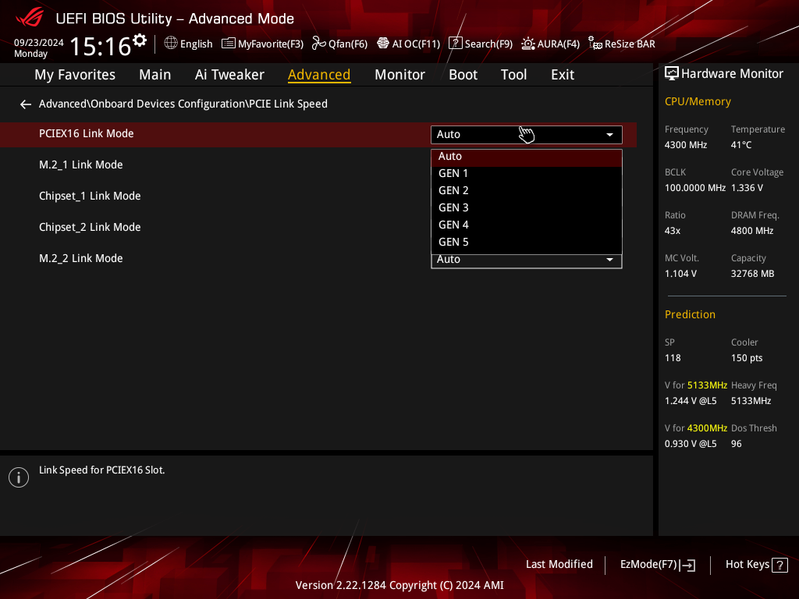Screen dimensions: 799x599
Task: Toggle ReSize BAR icon
Action: 595,43
